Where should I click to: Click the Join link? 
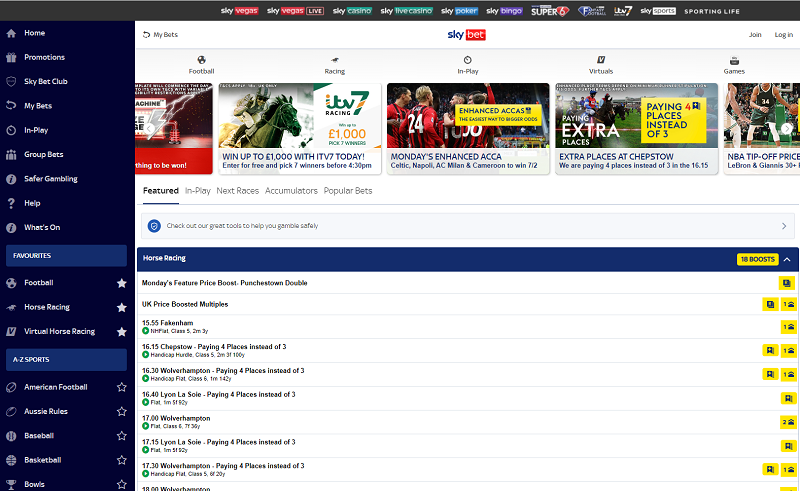pyautogui.click(x=755, y=35)
